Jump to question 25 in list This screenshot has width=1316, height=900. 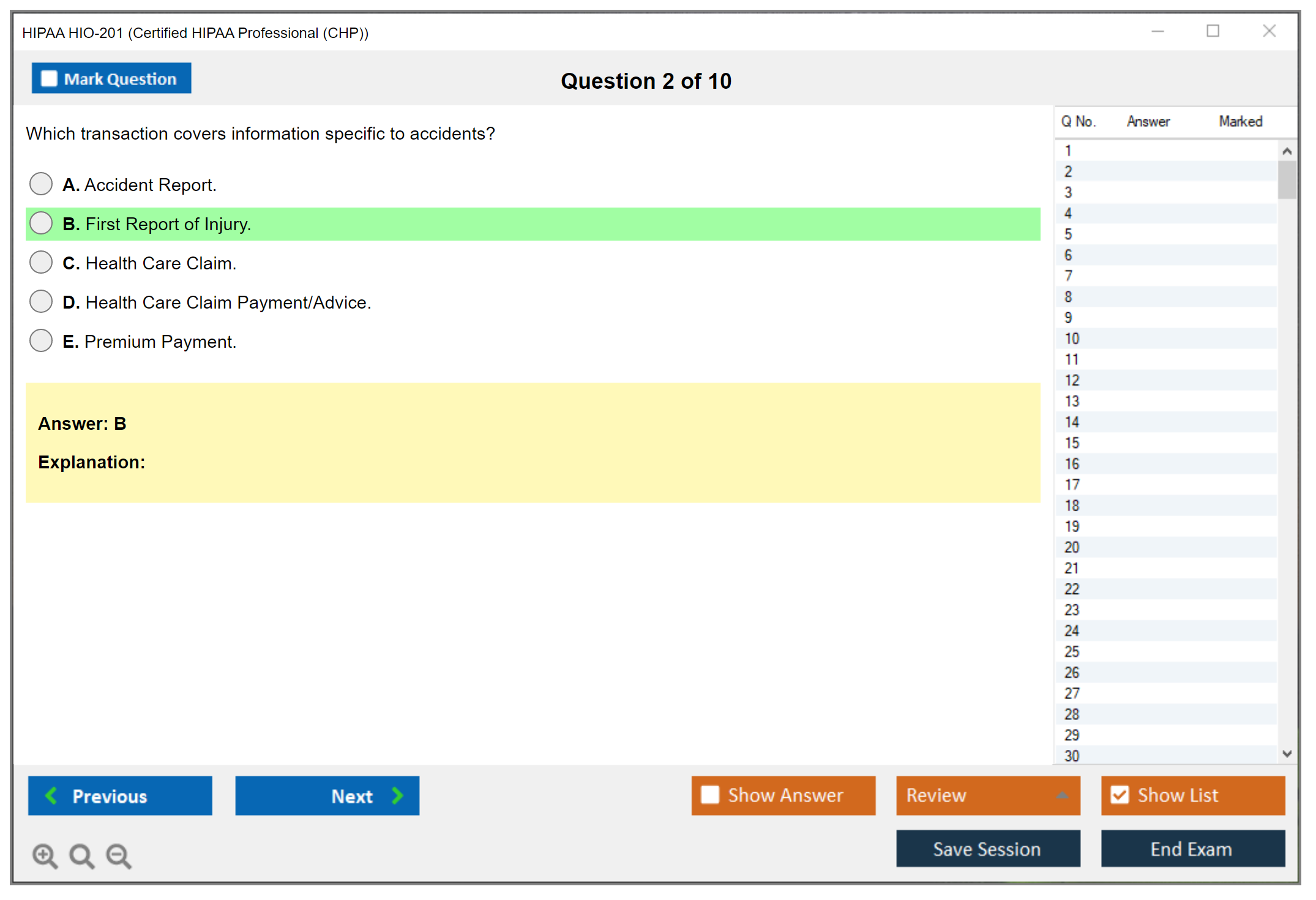(x=1072, y=651)
